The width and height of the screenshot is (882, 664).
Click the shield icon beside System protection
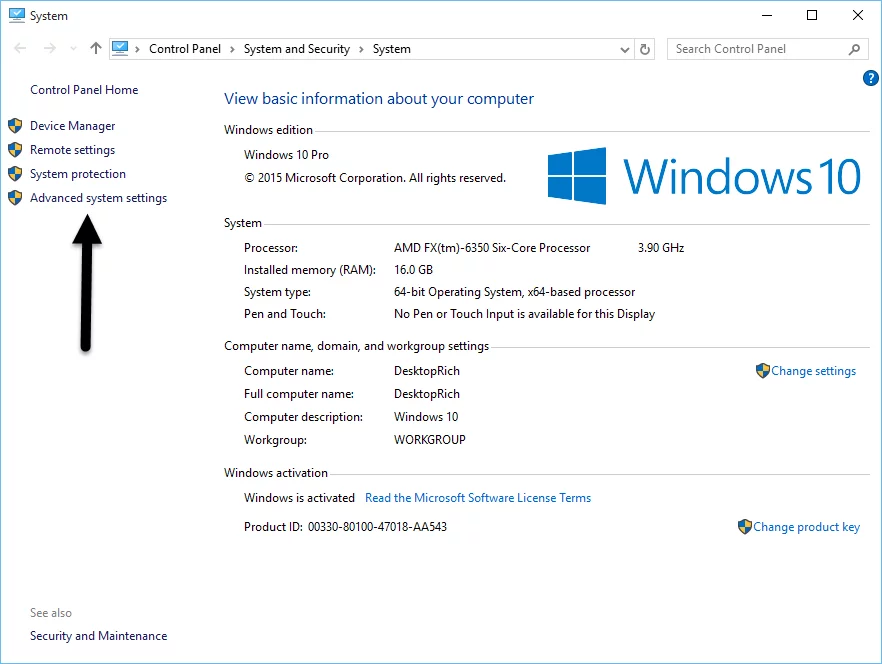(x=14, y=174)
